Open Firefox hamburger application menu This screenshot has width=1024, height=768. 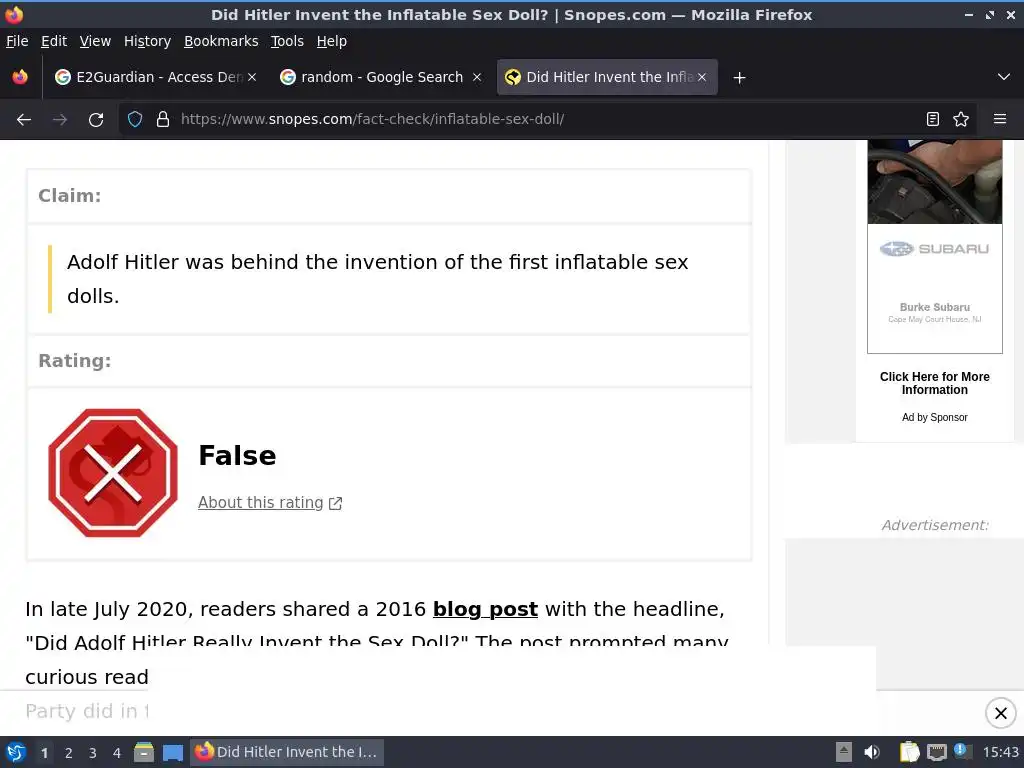tap(1000, 119)
